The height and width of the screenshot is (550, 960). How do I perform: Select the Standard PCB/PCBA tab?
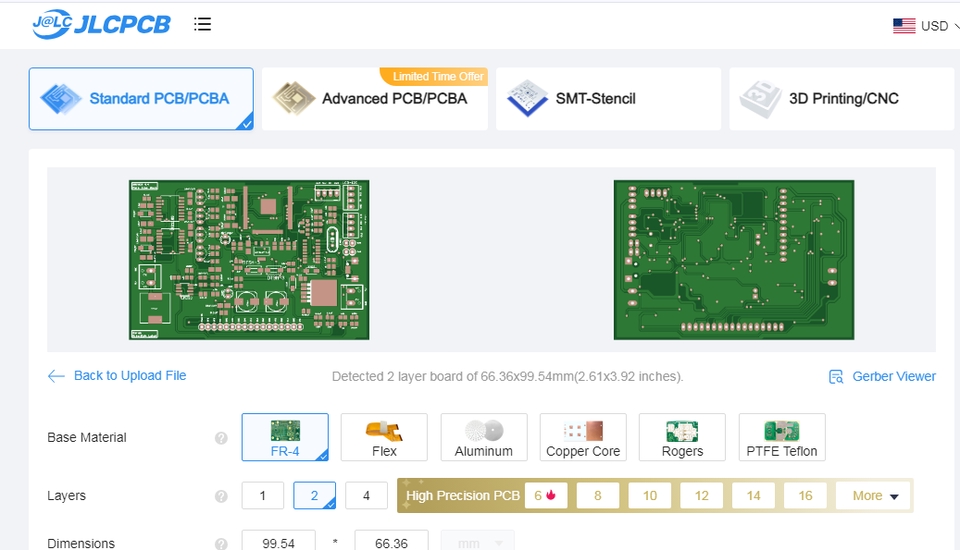(141, 99)
